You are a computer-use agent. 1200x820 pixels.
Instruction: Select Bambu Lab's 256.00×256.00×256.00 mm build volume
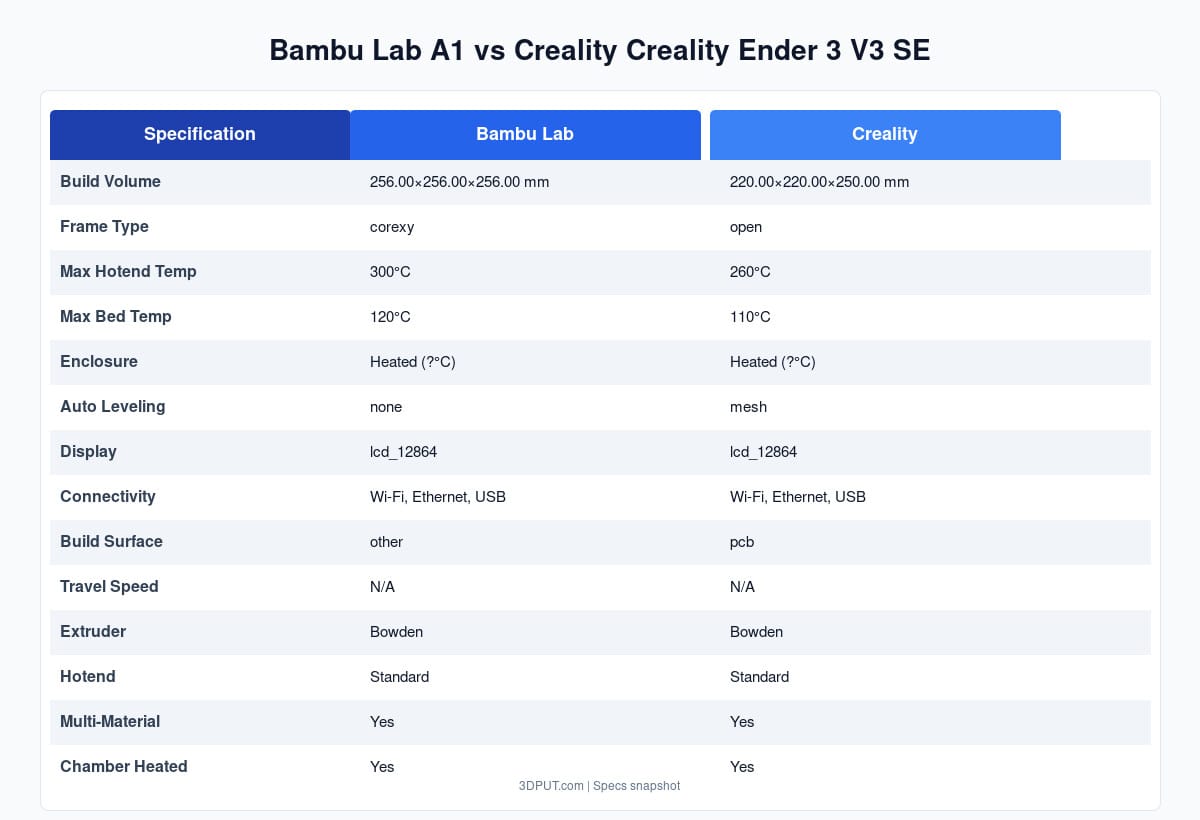click(x=459, y=182)
